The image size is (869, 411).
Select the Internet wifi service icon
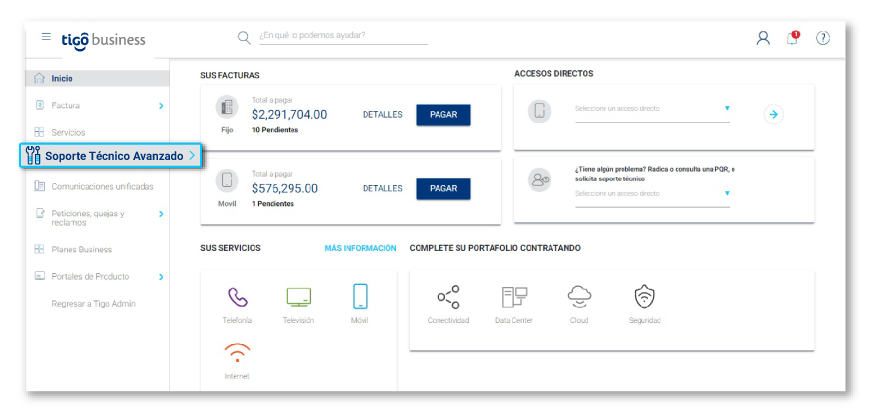[x=237, y=352]
